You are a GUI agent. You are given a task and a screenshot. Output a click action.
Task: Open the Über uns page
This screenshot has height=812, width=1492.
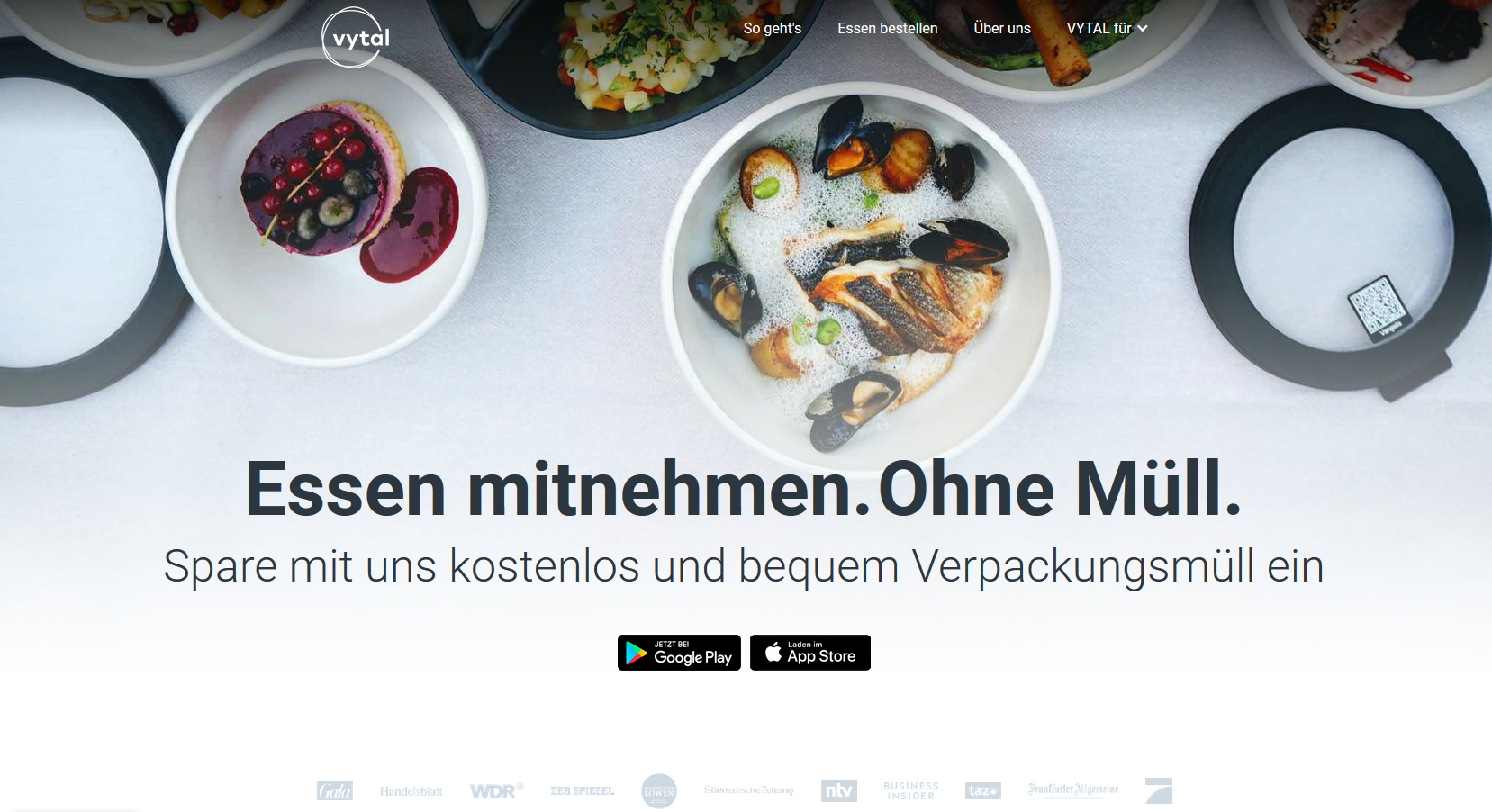(1001, 28)
